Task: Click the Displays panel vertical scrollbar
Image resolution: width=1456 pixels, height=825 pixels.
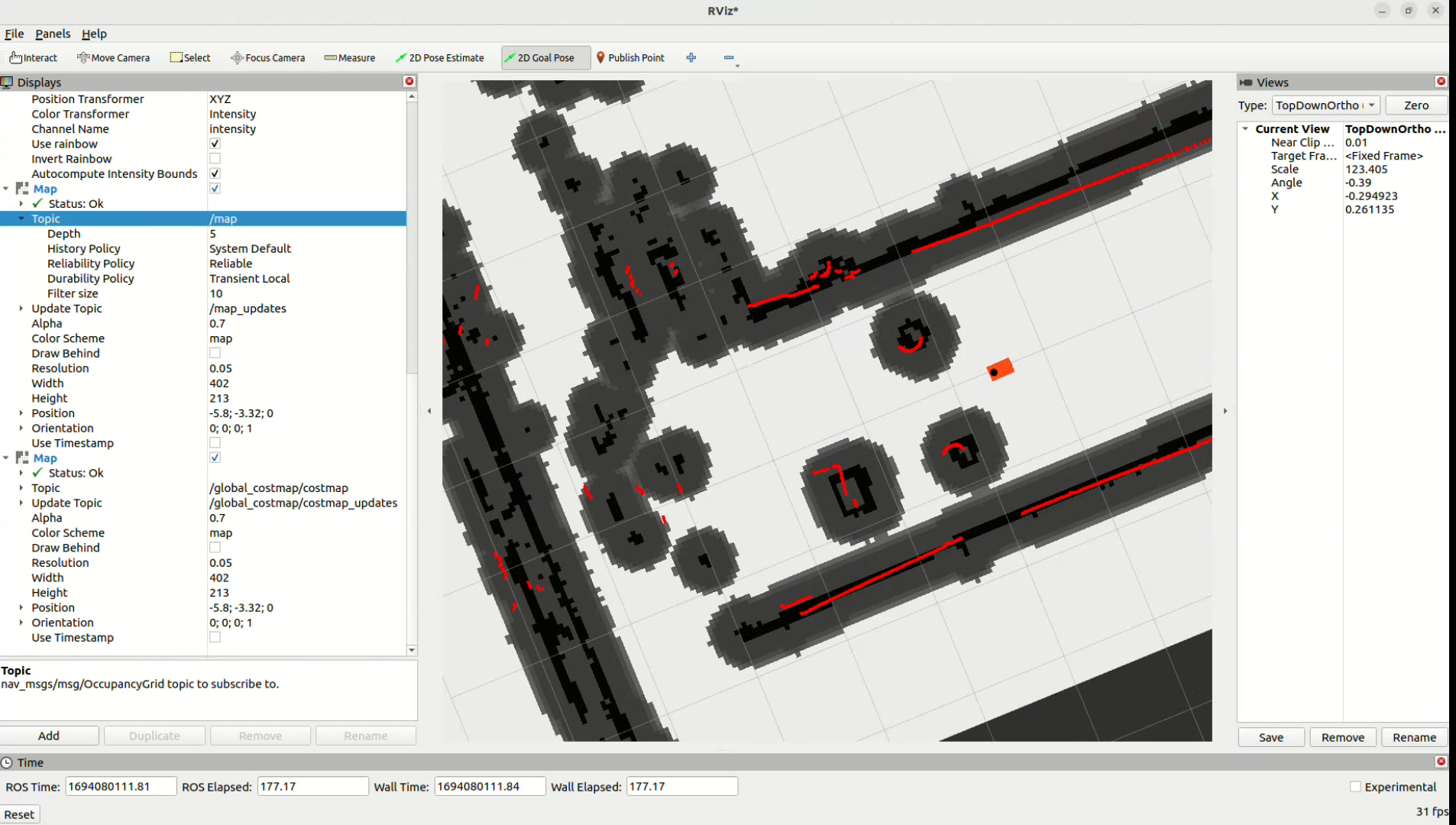Action: (x=412, y=237)
